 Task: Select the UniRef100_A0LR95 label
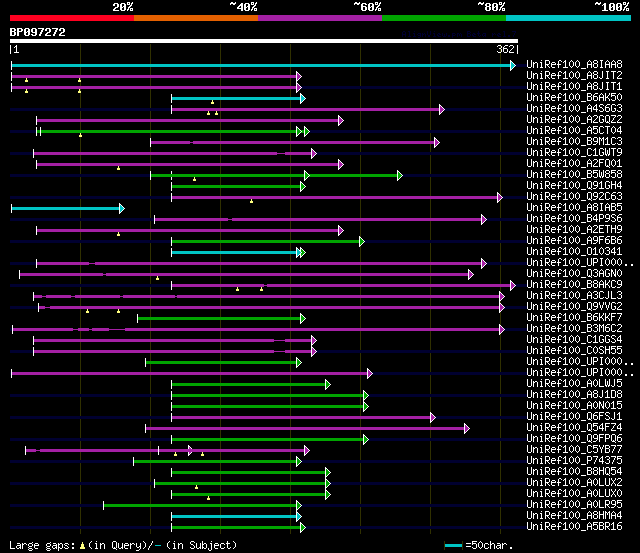[x=574, y=505]
